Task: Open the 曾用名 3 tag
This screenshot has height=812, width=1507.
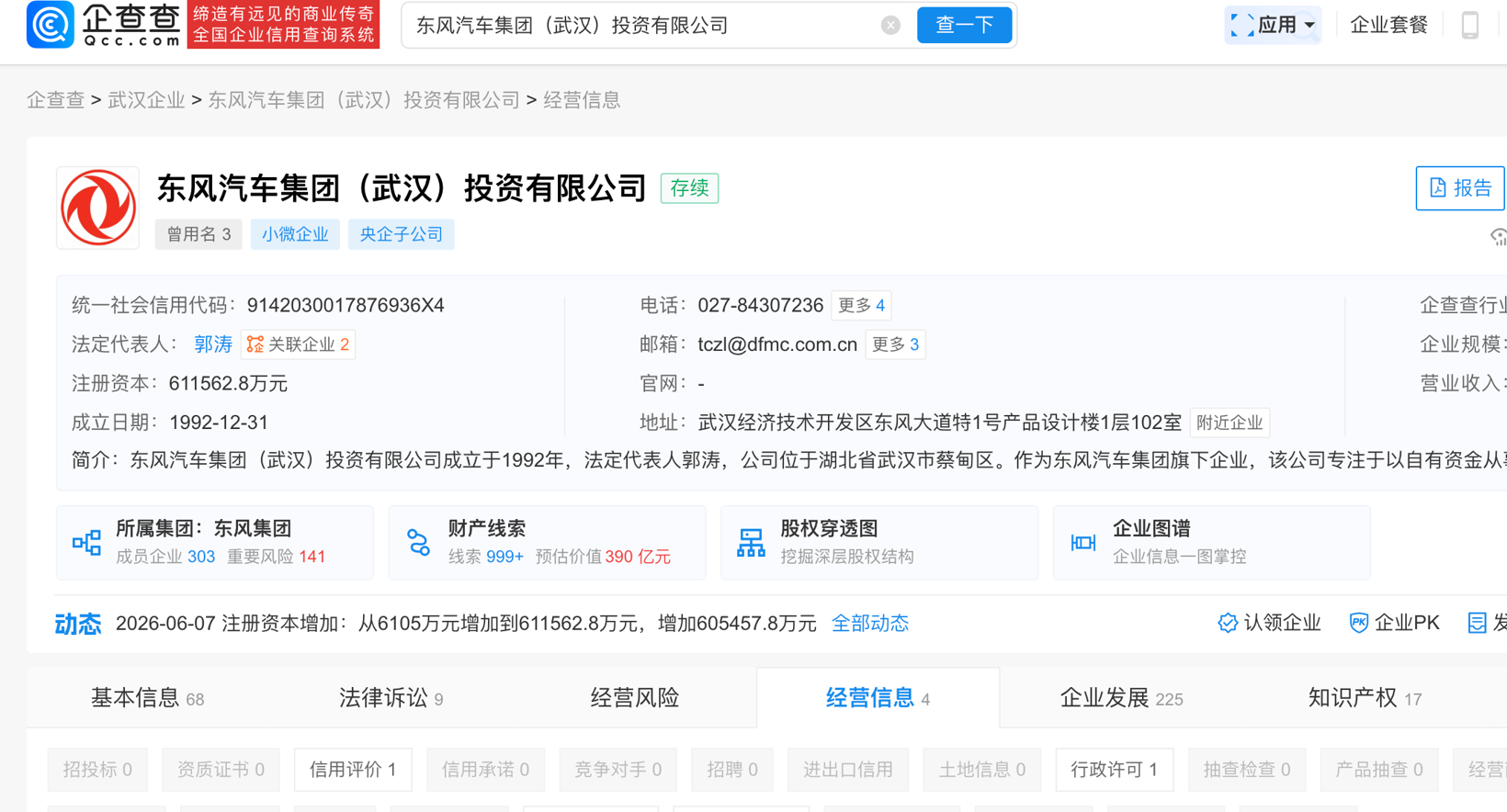Action: pyautogui.click(x=198, y=234)
